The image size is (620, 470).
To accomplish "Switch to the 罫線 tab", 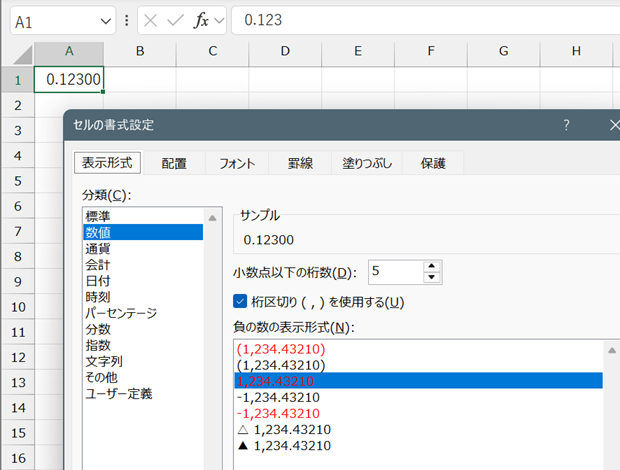I will click(x=300, y=163).
